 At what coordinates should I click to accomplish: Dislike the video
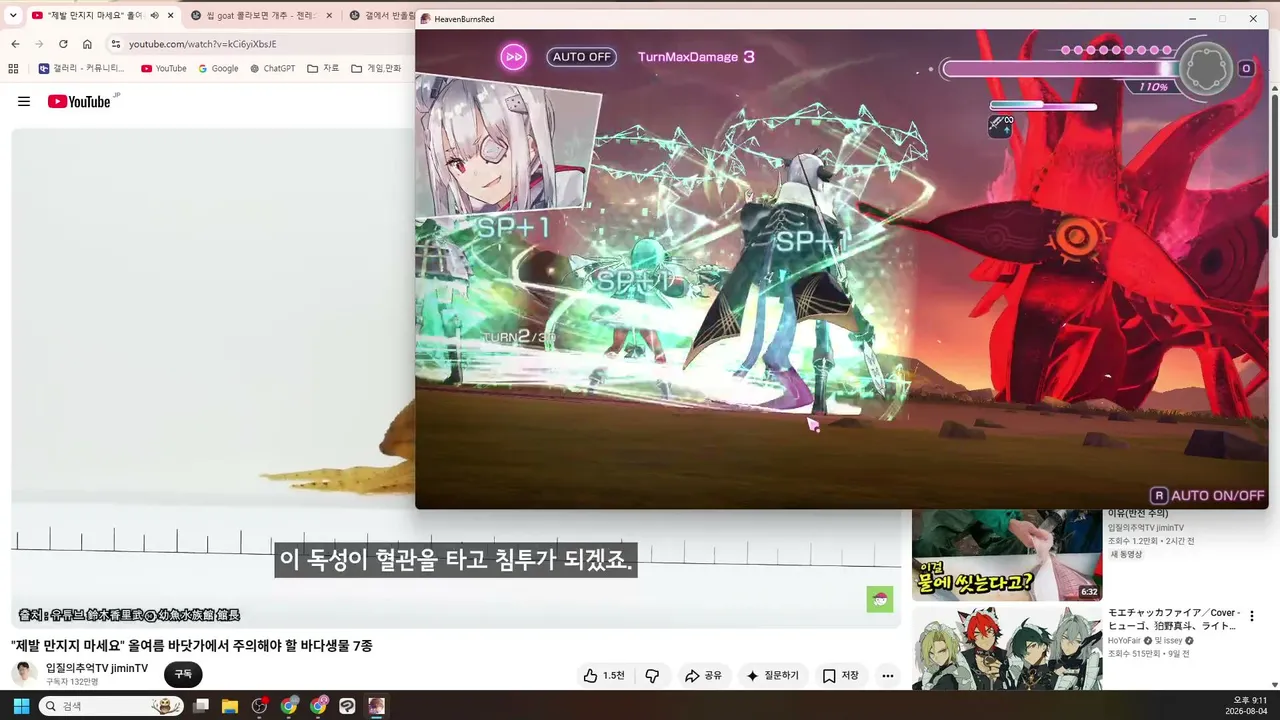652,676
